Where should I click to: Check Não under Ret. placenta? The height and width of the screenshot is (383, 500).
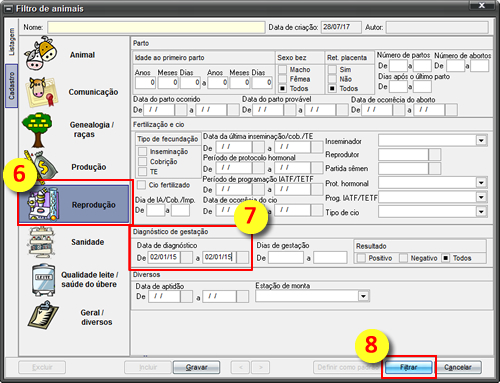[332, 79]
